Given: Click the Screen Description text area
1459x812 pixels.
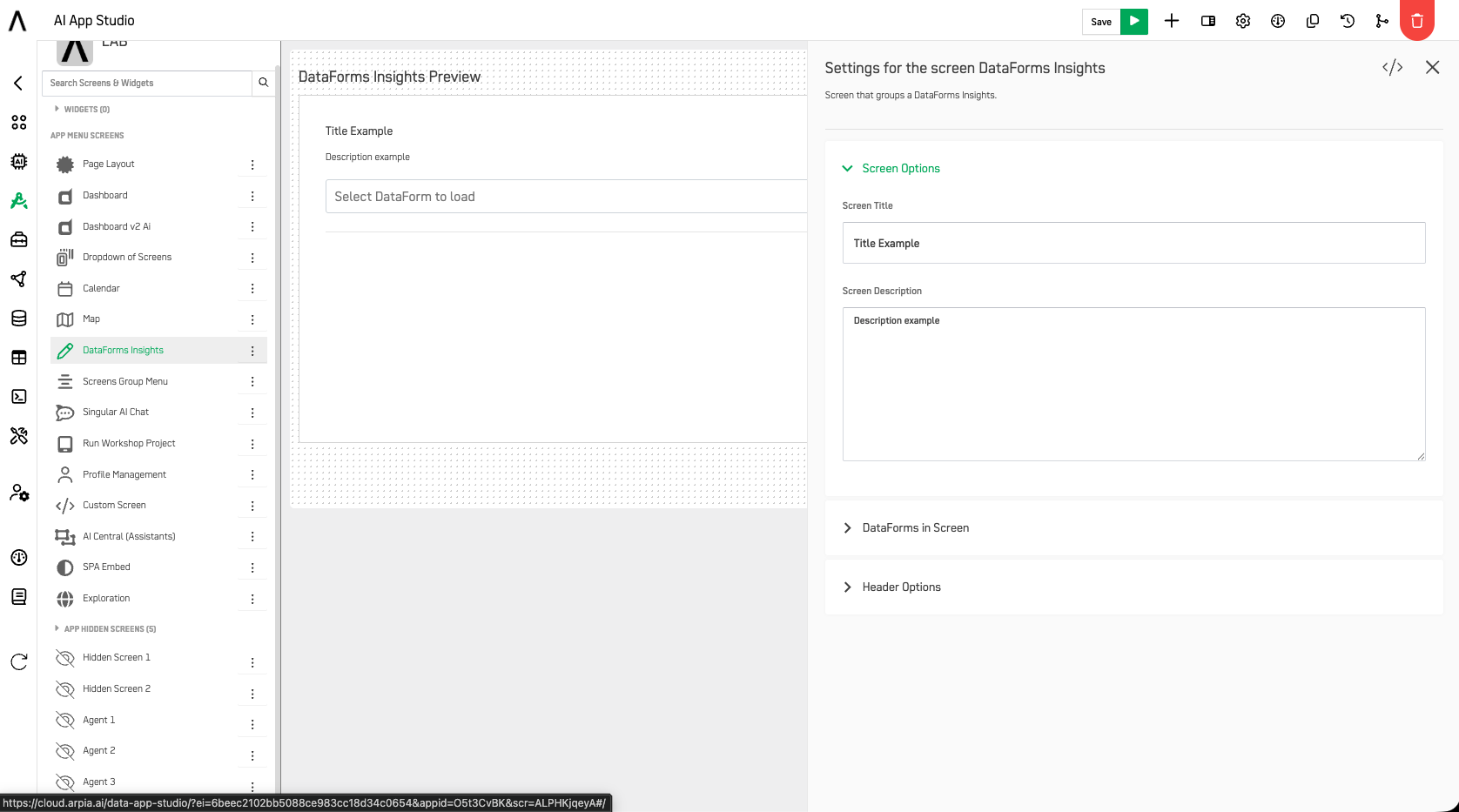Looking at the screenshot, I should pos(1133,384).
